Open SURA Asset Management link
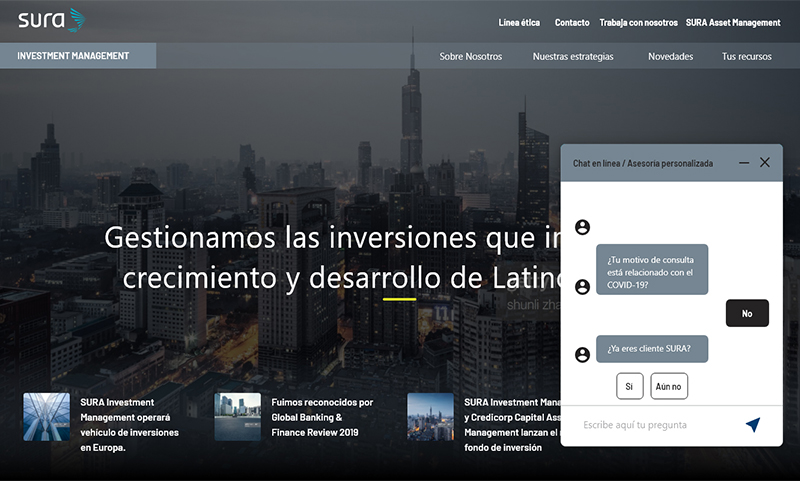 click(733, 22)
